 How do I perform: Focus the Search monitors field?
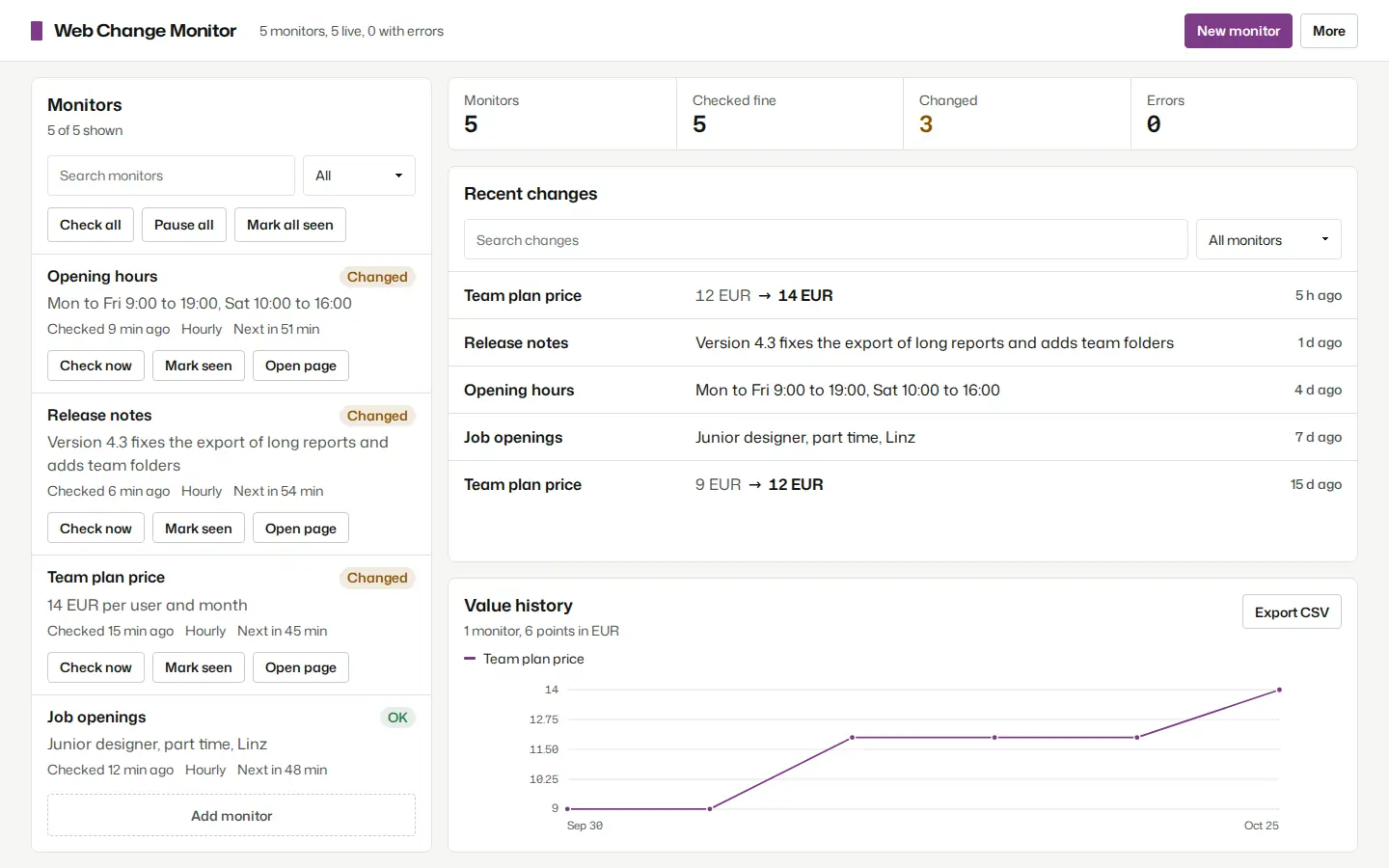(171, 176)
